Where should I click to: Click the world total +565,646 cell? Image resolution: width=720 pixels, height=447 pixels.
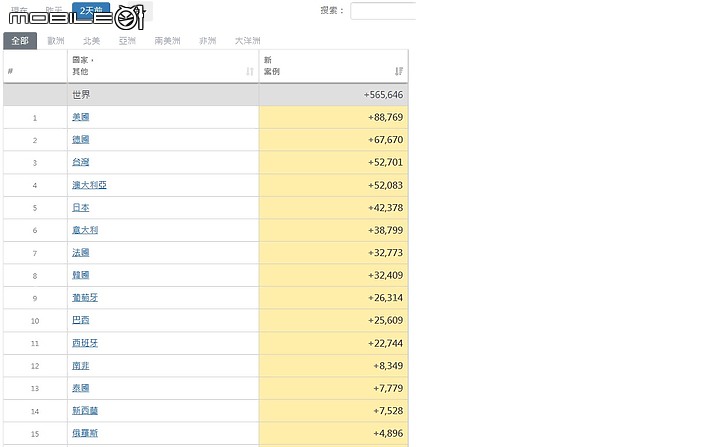click(x=333, y=95)
